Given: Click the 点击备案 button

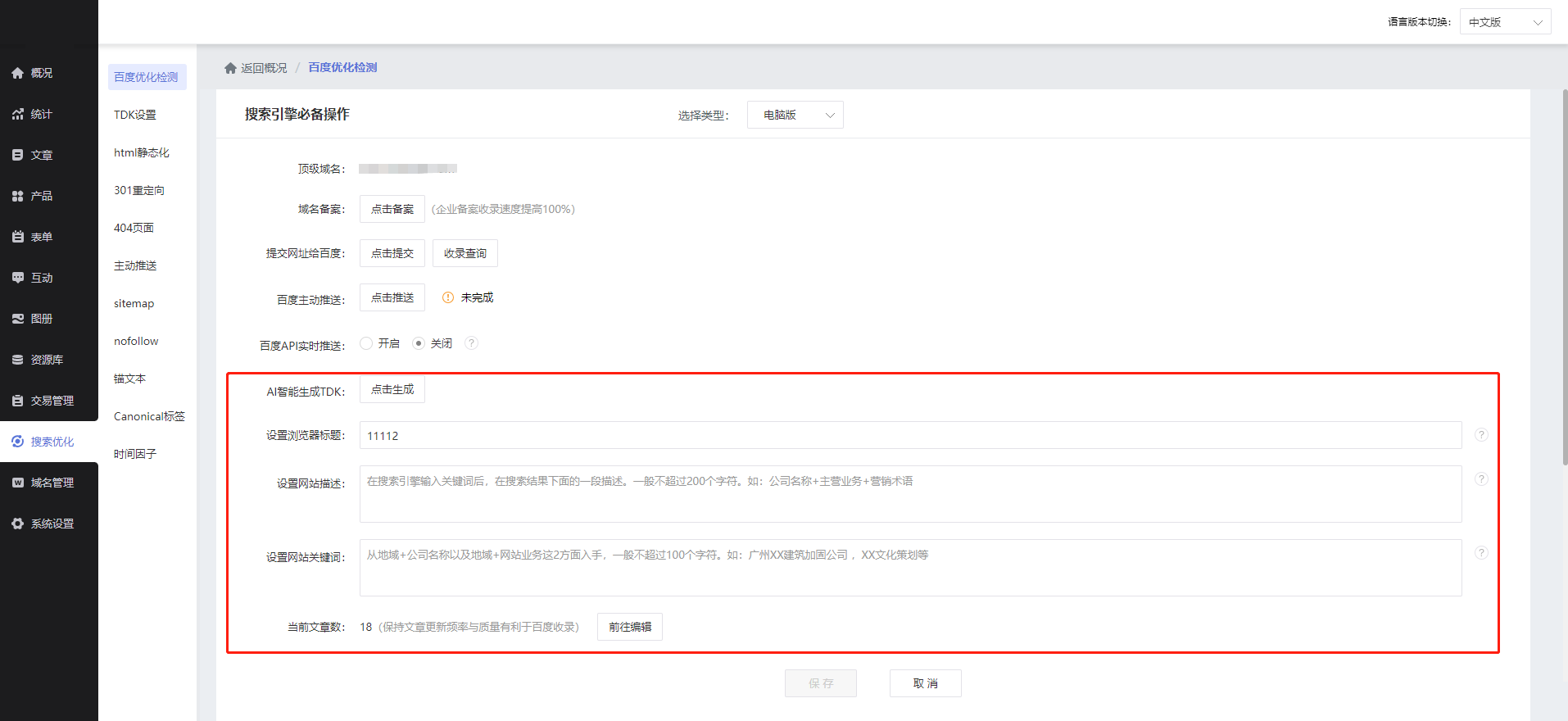Looking at the screenshot, I should pos(392,209).
